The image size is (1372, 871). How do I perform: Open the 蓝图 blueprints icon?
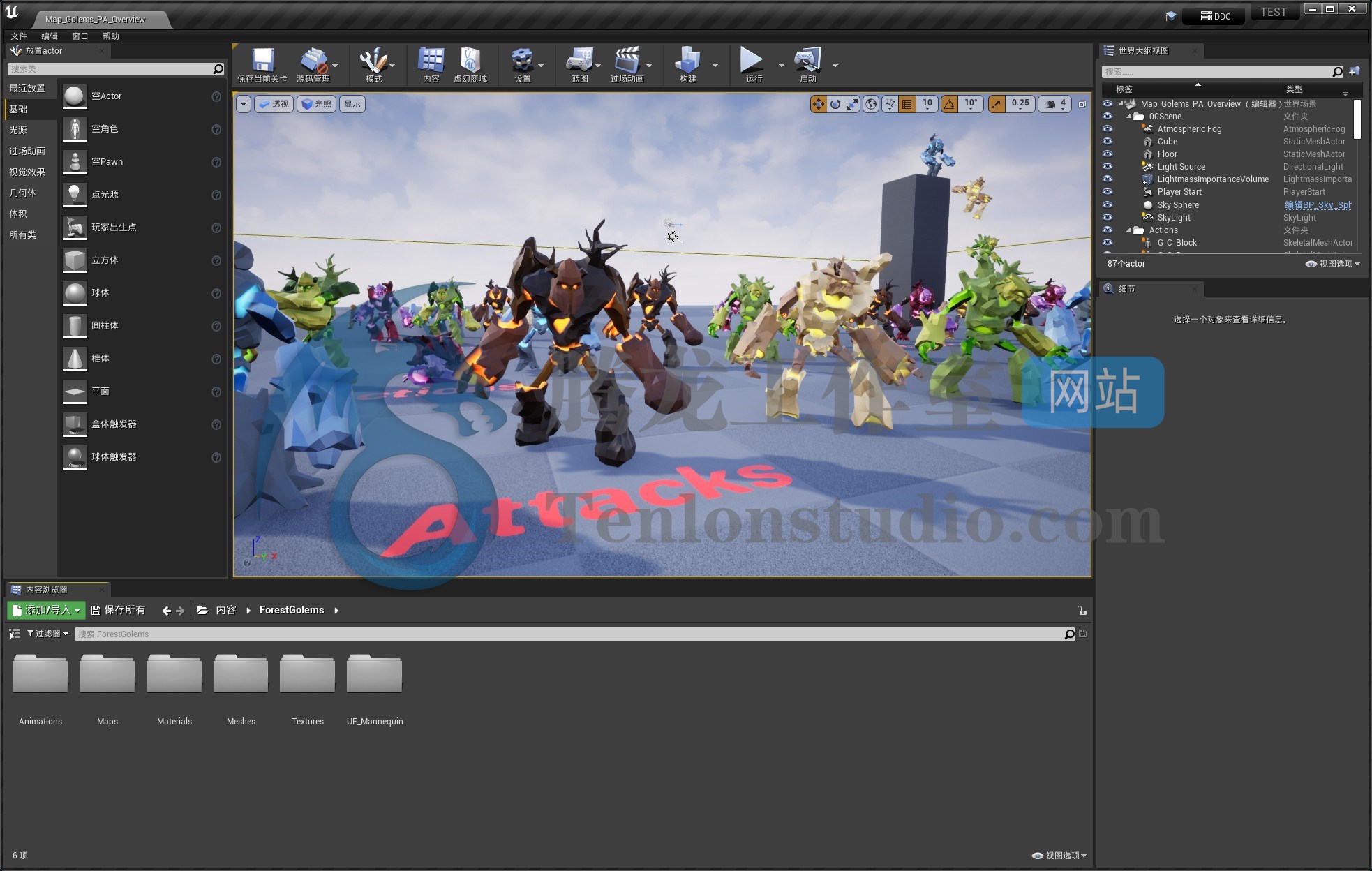click(x=579, y=60)
